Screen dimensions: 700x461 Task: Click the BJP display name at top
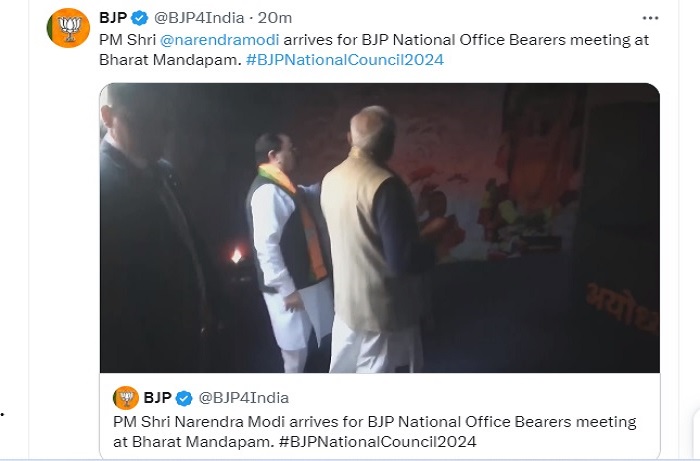[x=113, y=18]
